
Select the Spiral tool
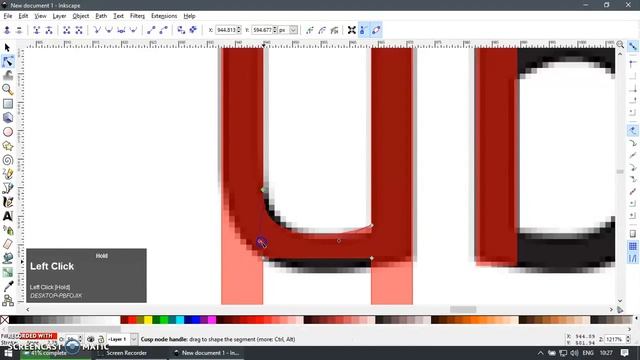pos(7,160)
